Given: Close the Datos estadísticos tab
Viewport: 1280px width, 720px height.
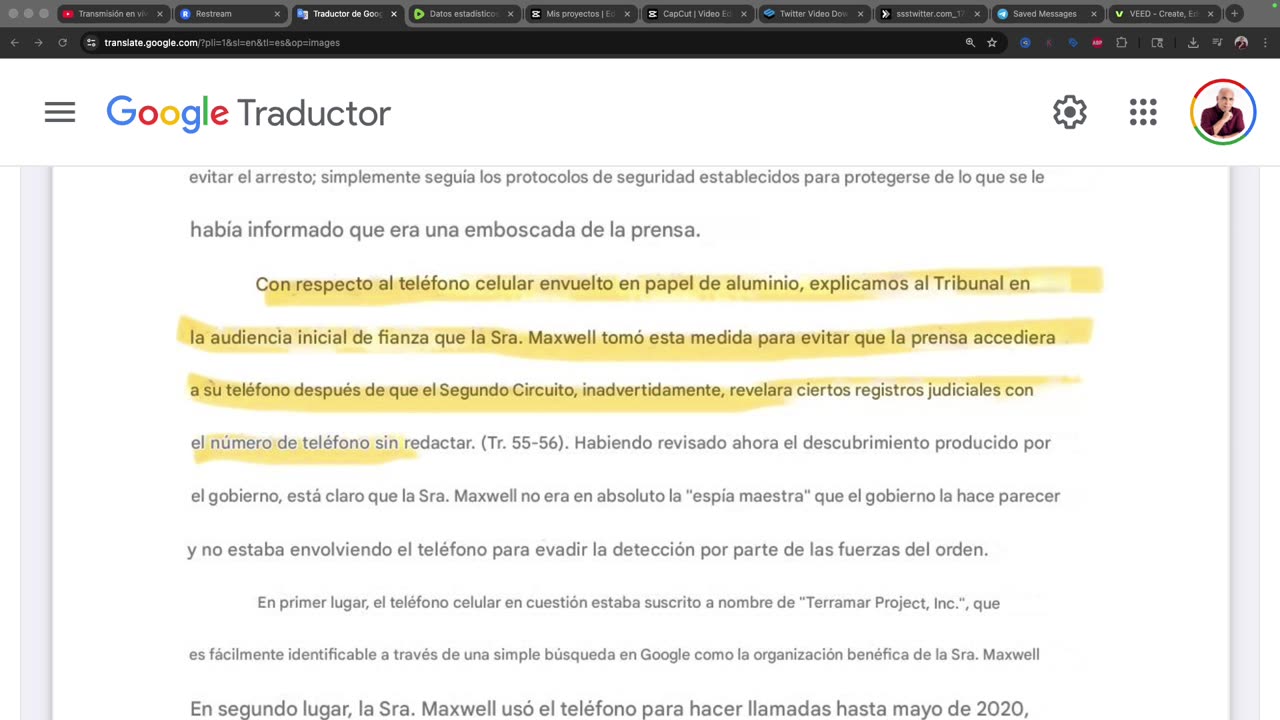Looking at the screenshot, I should 511,14.
